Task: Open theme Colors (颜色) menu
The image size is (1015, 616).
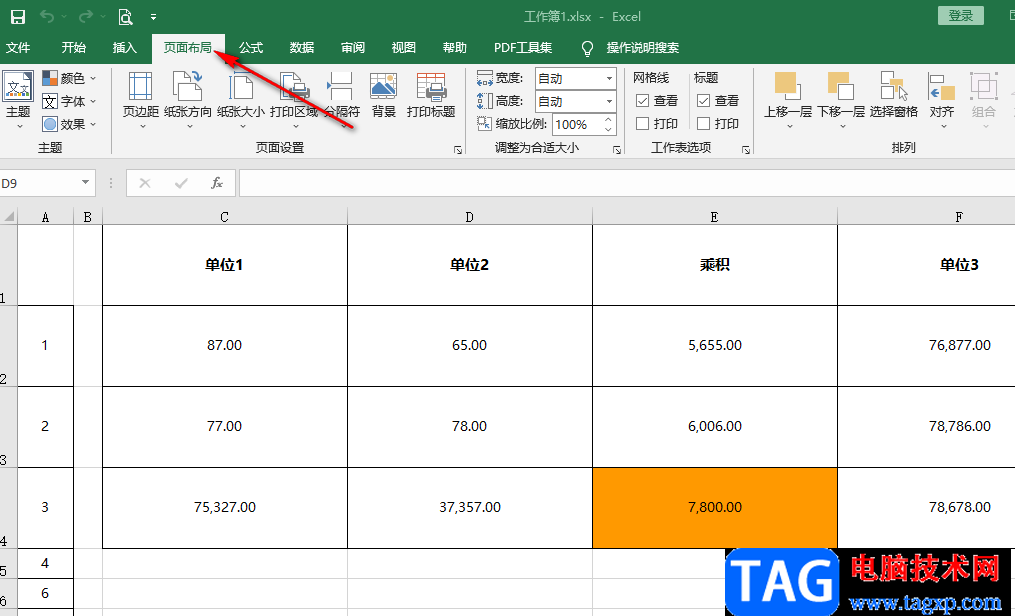Action: click(69, 78)
